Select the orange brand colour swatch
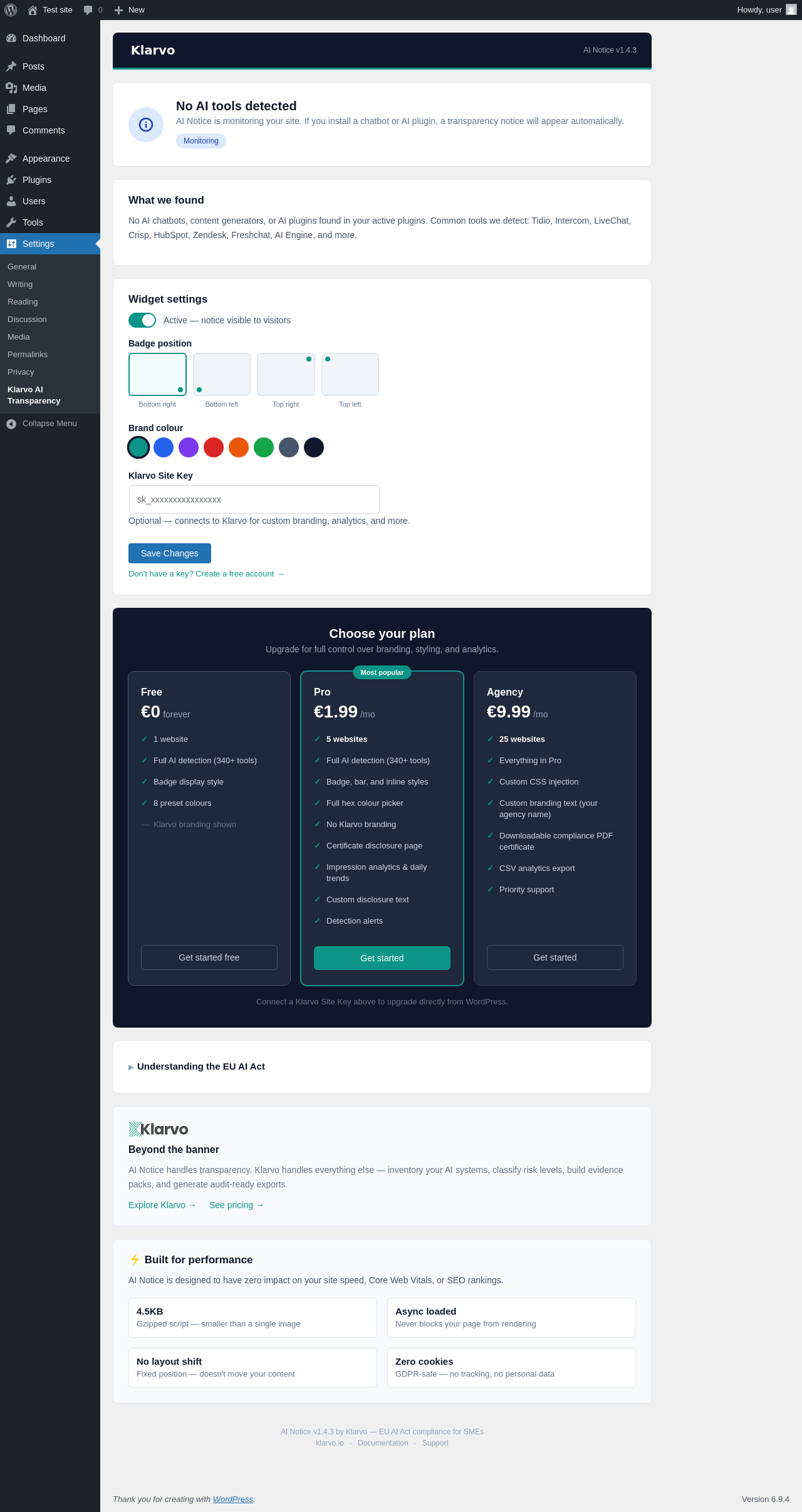Screen dimensions: 802x1512 [239, 447]
